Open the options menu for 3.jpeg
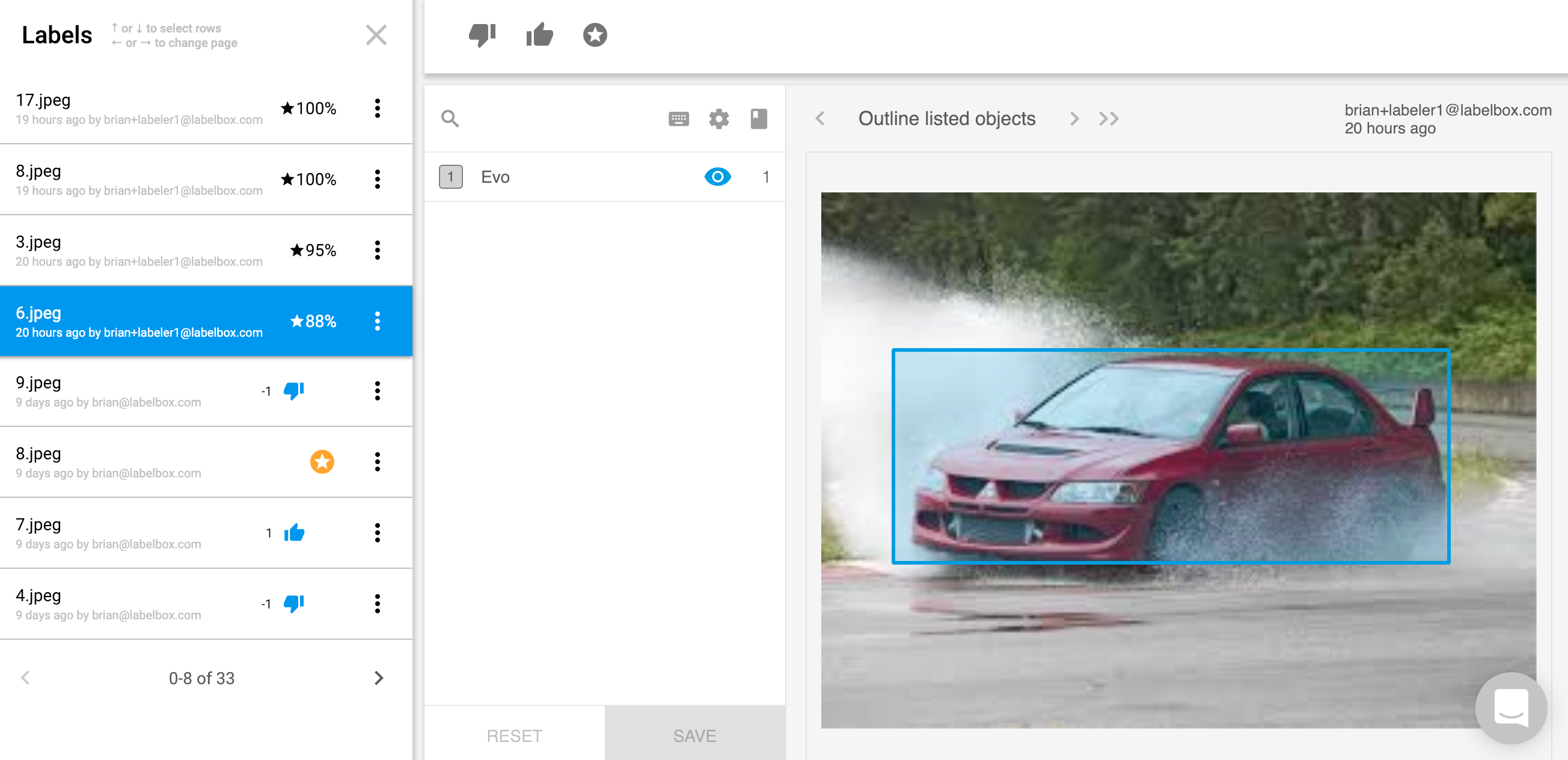The height and width of the screenshot is (760, 1568). point(378,250)
